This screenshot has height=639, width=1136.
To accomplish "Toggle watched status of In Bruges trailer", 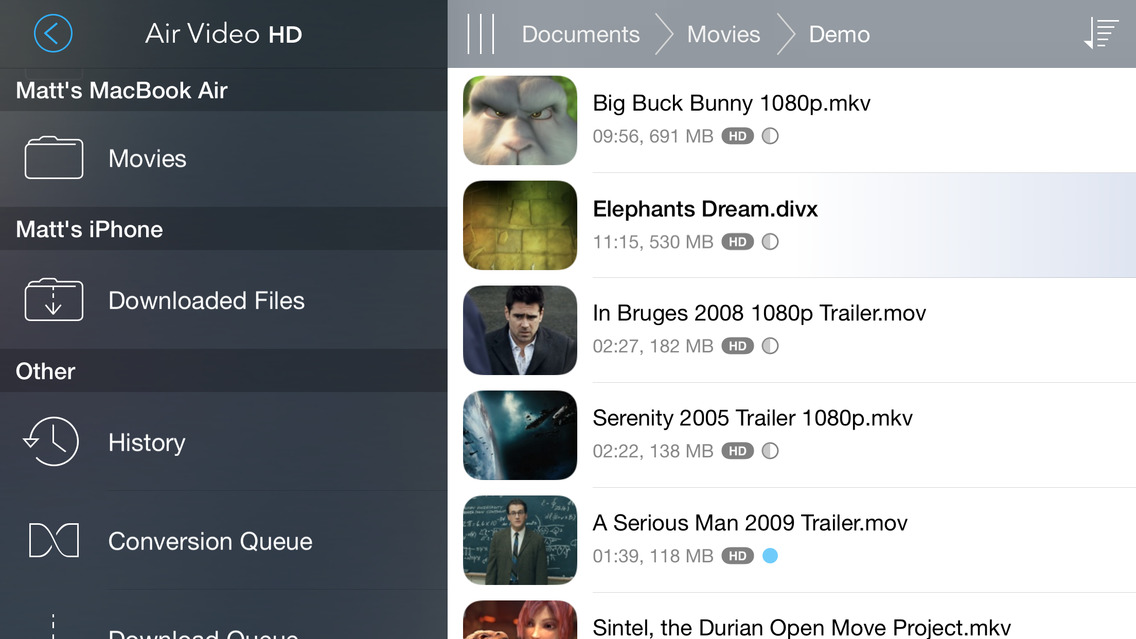I will click(770, 346).
